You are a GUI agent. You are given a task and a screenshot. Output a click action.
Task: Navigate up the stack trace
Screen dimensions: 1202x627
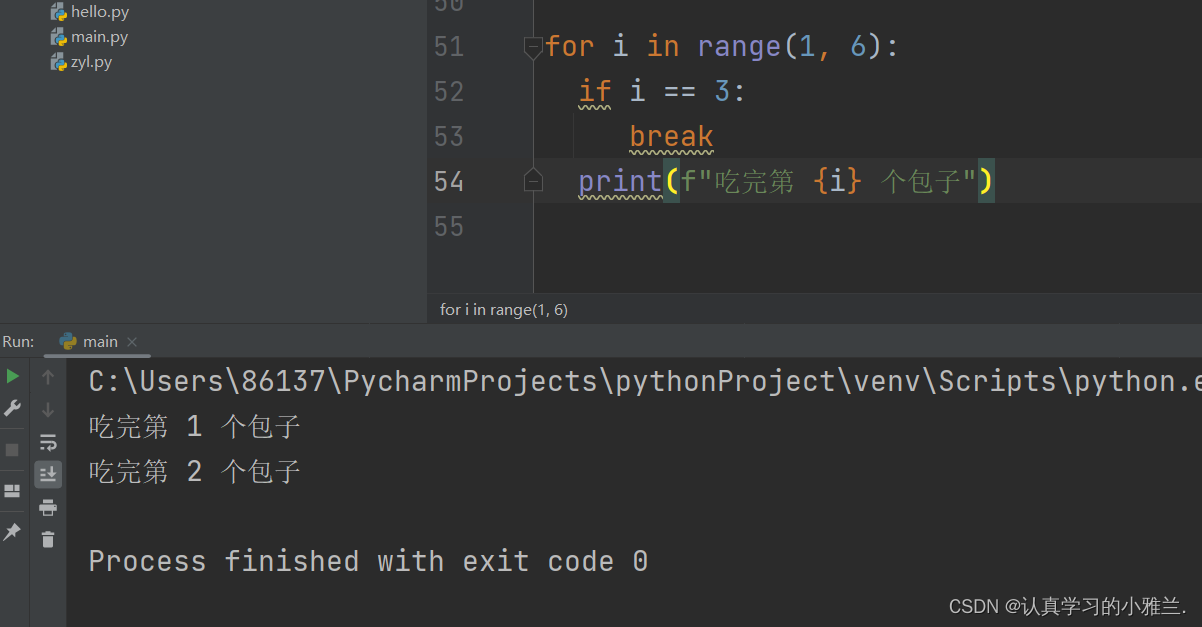coord(47,376)
